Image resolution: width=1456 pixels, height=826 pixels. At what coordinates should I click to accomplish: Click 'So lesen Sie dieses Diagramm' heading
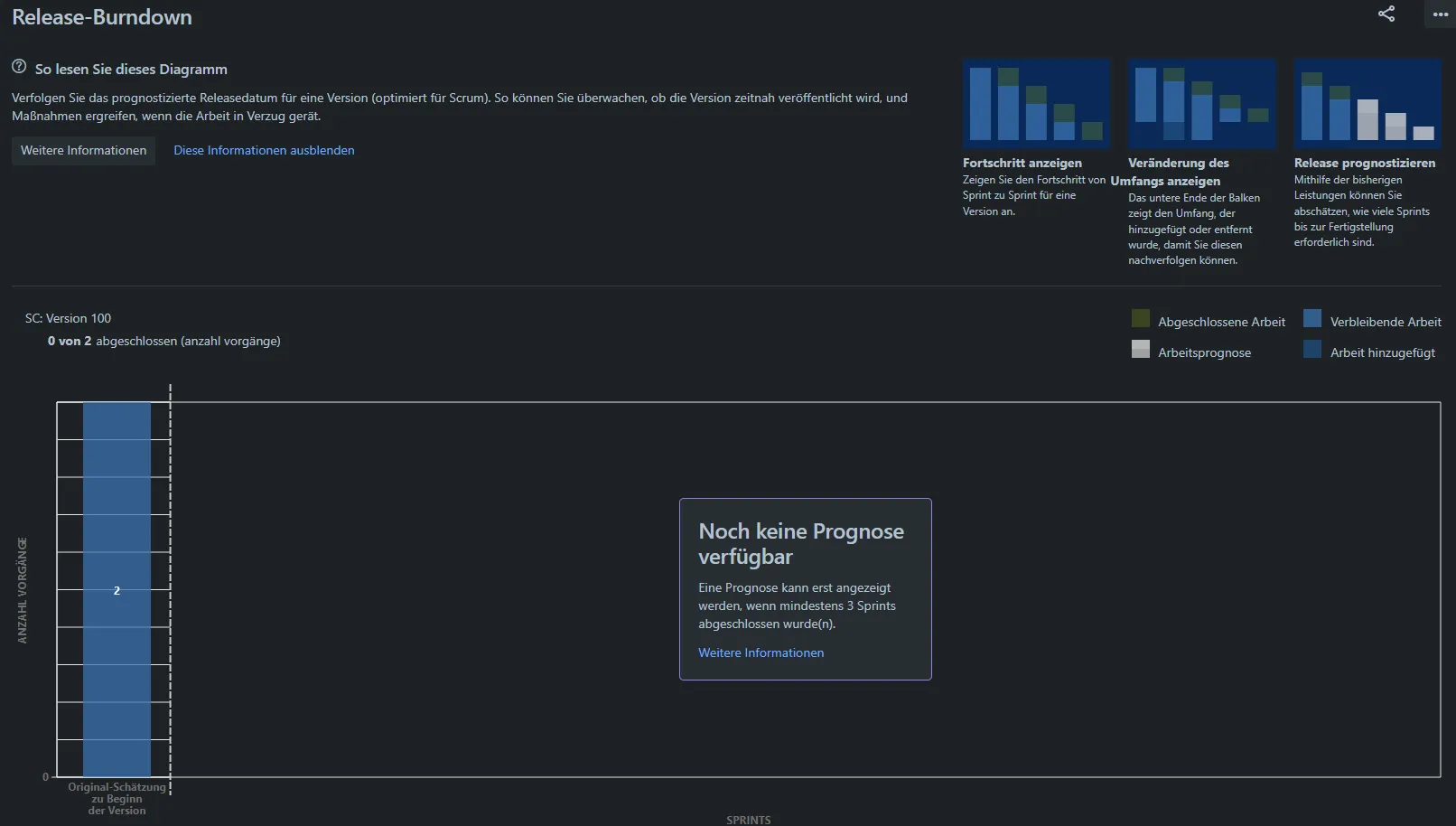pyautogui.click(x=131, y=69)
